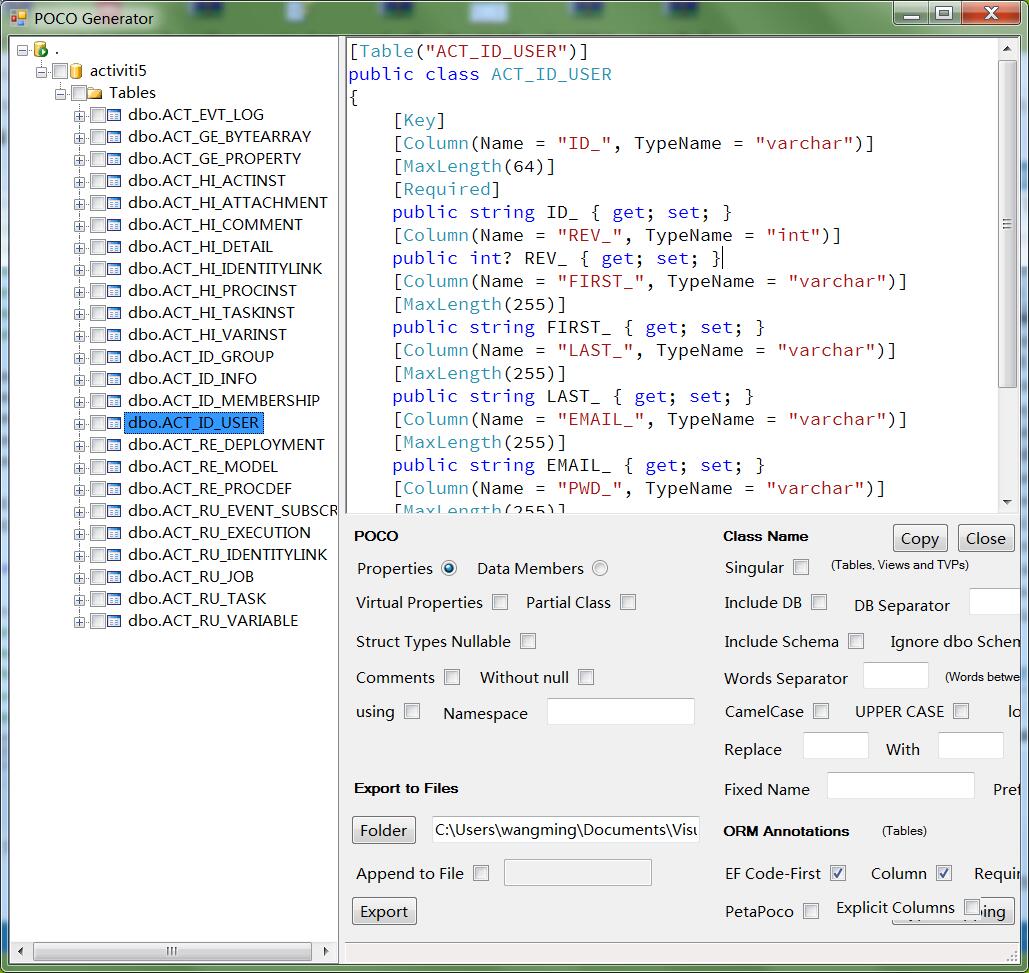1029x973 pixels.
Task: Click the tree panel scroll right arrow
Action: [326, 951]
